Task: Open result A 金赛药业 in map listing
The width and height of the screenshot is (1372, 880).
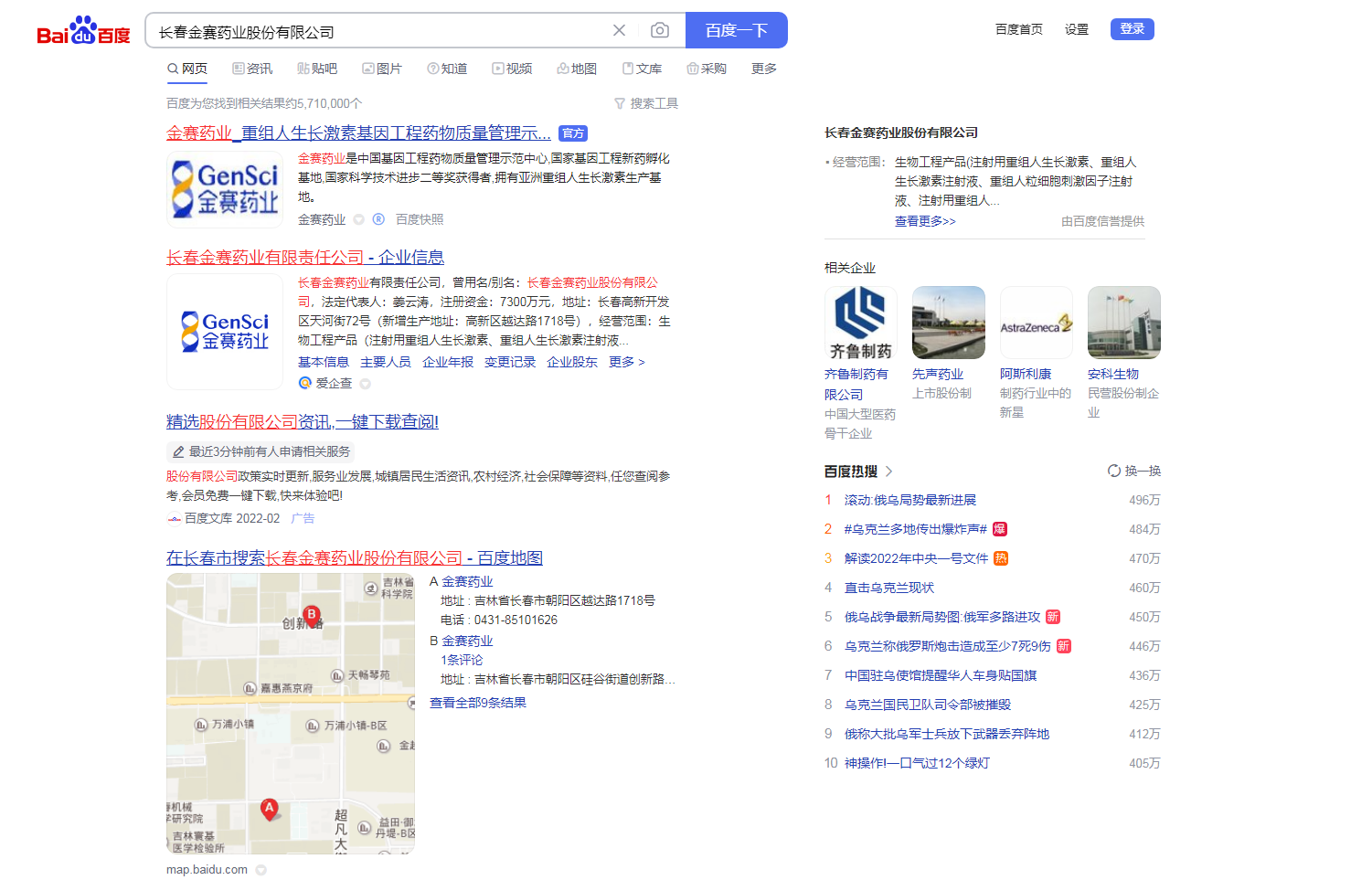Action: (467, 581)
